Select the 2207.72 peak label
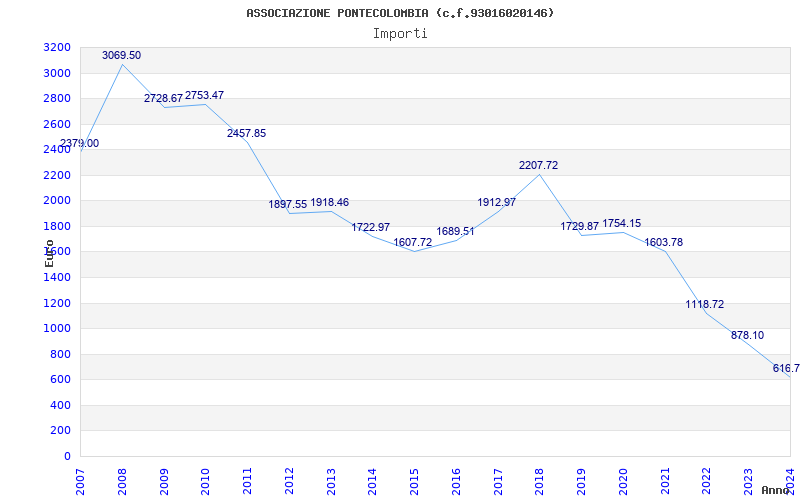800x500 pixels. (x=538, y=165)
